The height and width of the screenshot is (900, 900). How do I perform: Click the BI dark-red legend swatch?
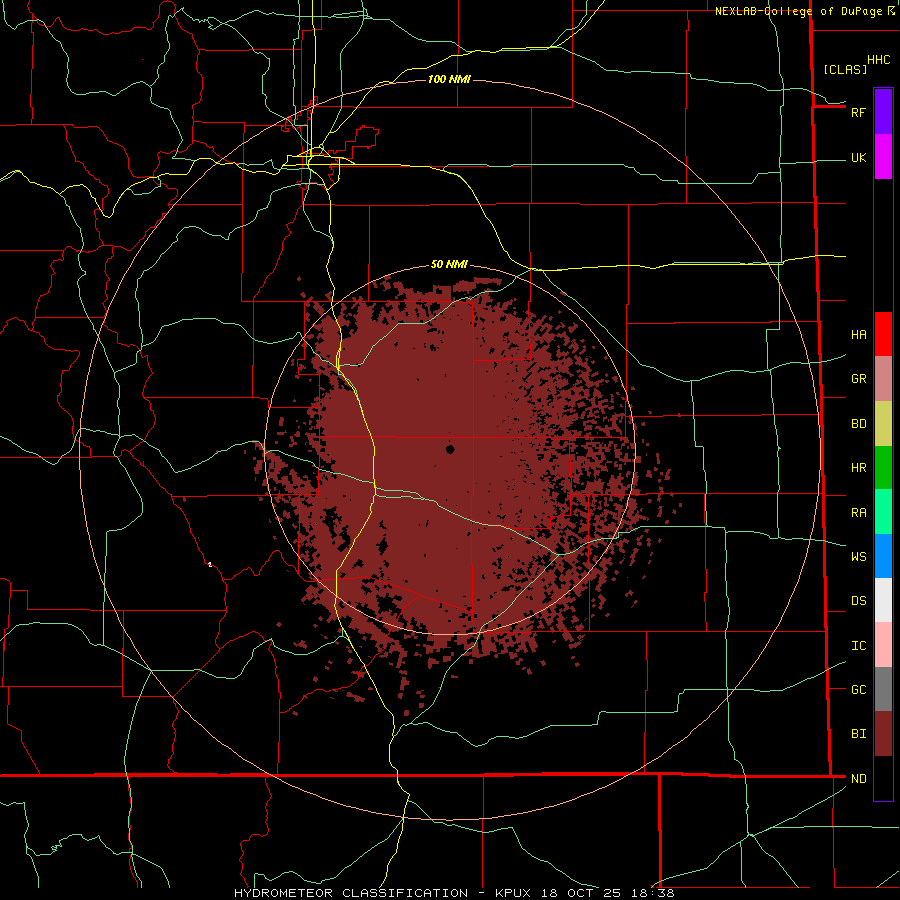point(883,734)
